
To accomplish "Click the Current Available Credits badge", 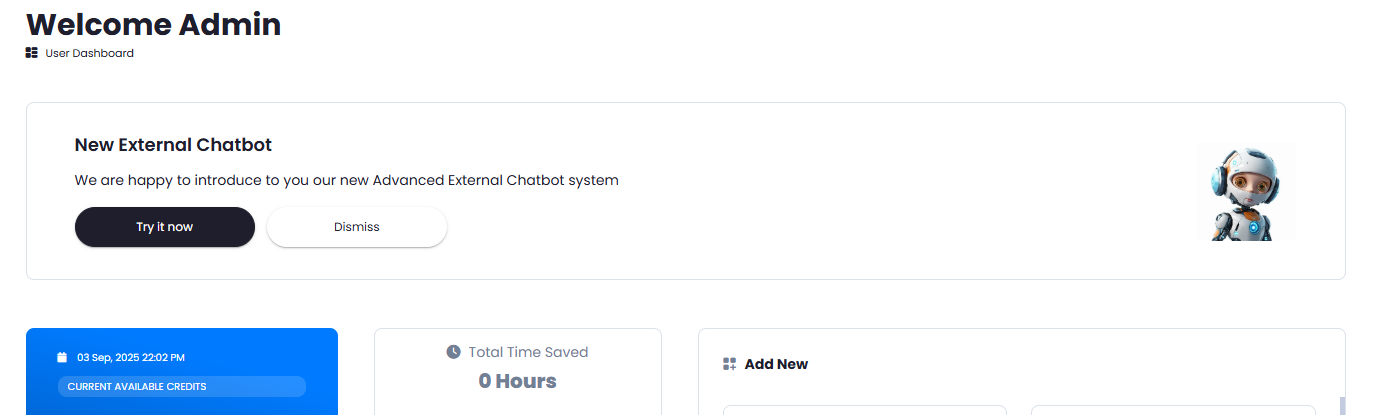I will (x=182, y=386).
